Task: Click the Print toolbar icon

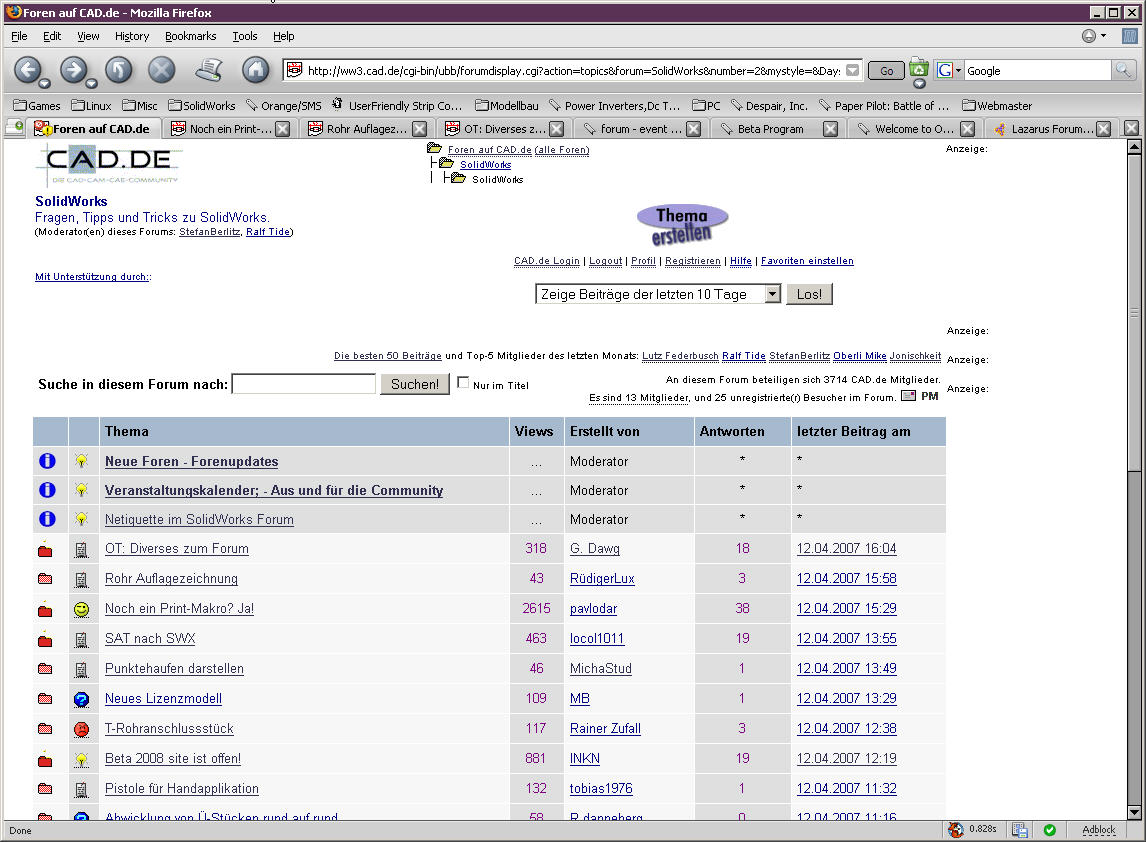Action: point(209,70)
